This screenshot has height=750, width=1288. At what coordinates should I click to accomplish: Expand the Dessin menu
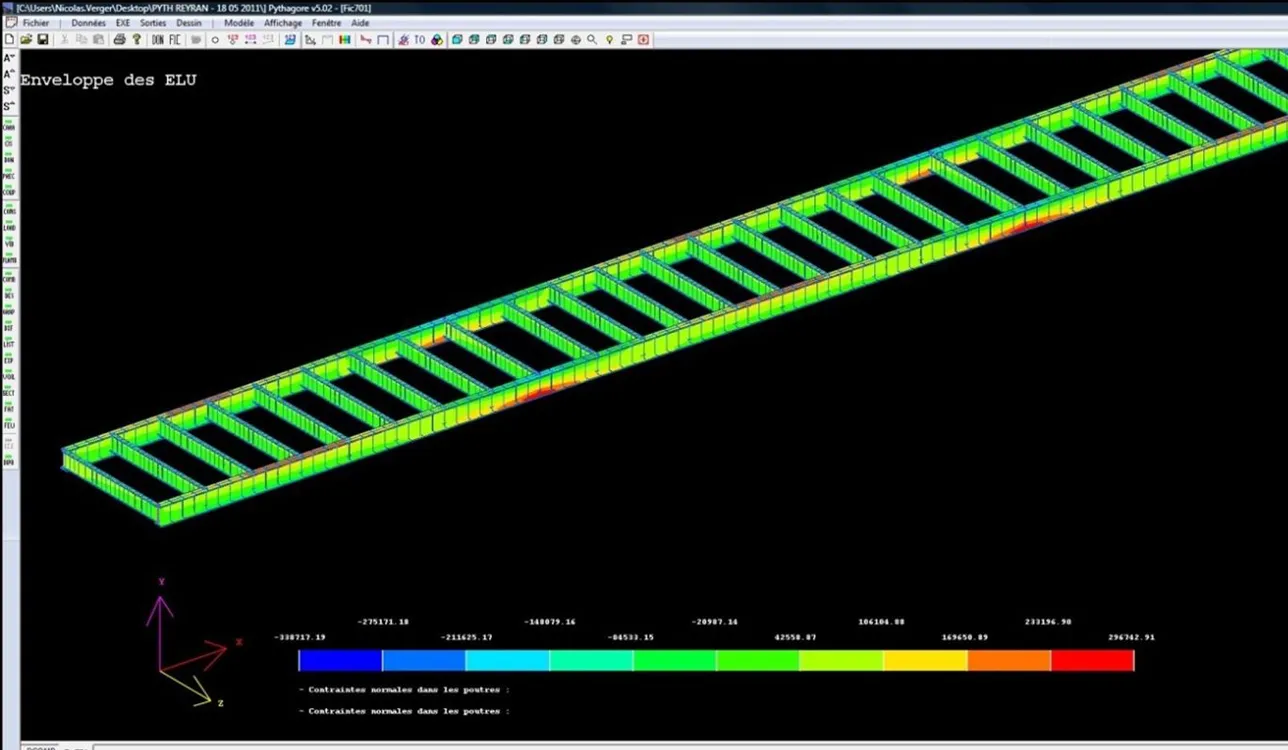pos(189,23)
